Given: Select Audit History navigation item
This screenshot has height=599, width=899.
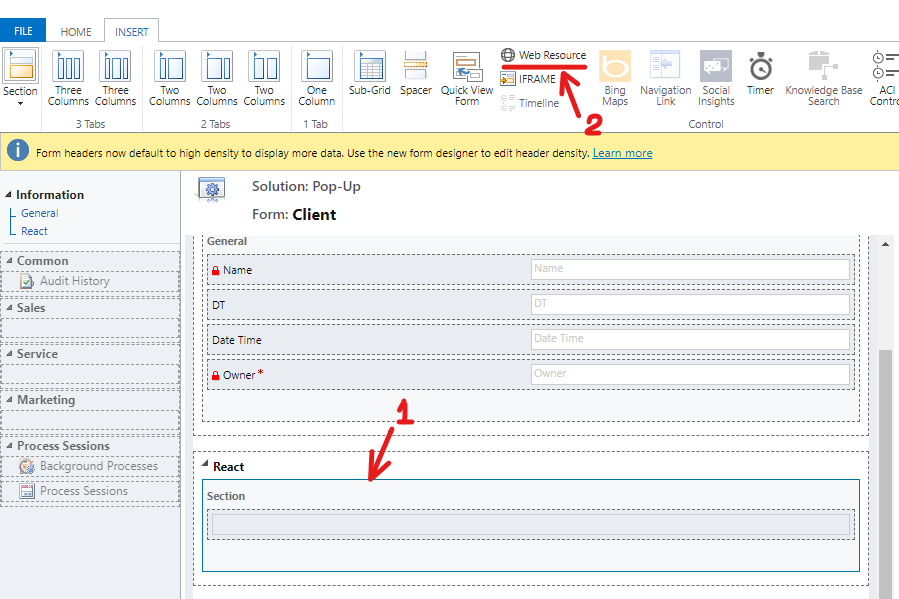Looking at the screenshot, I should coord(74,281).
